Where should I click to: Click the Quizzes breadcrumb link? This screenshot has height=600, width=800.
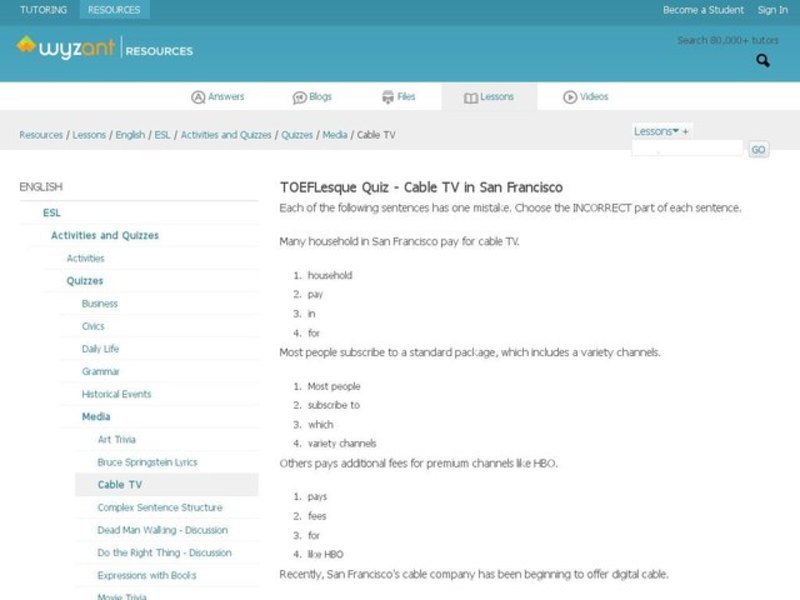point(297,135)
